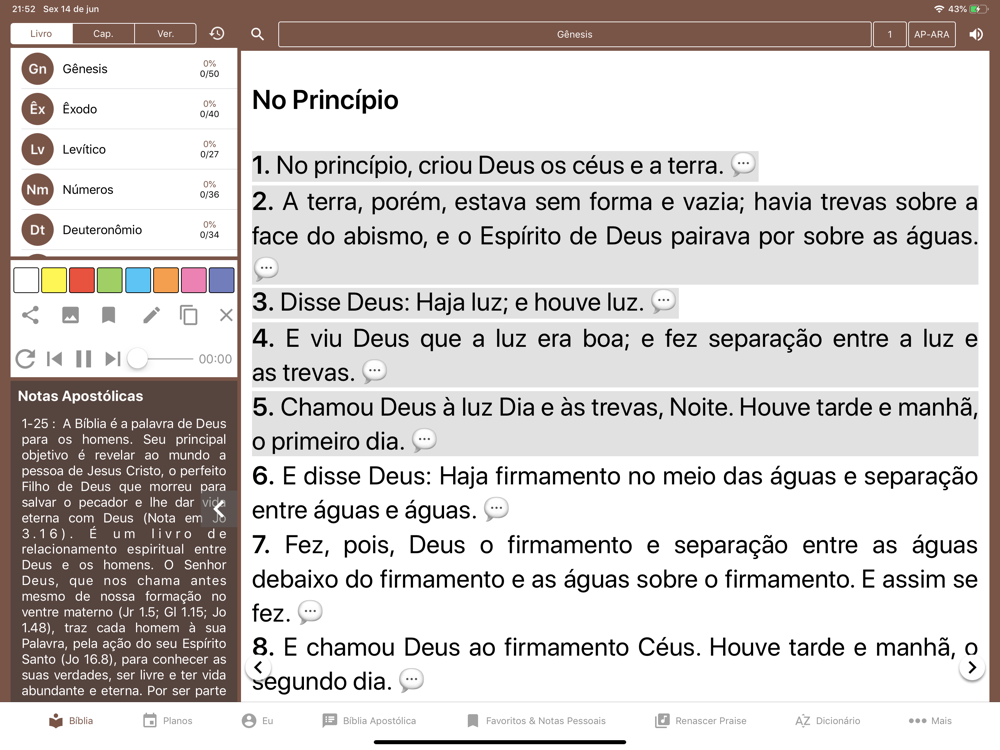Change the AP-ARA Bible version
Screen dimensions: 1000x750
pos(932,34)
